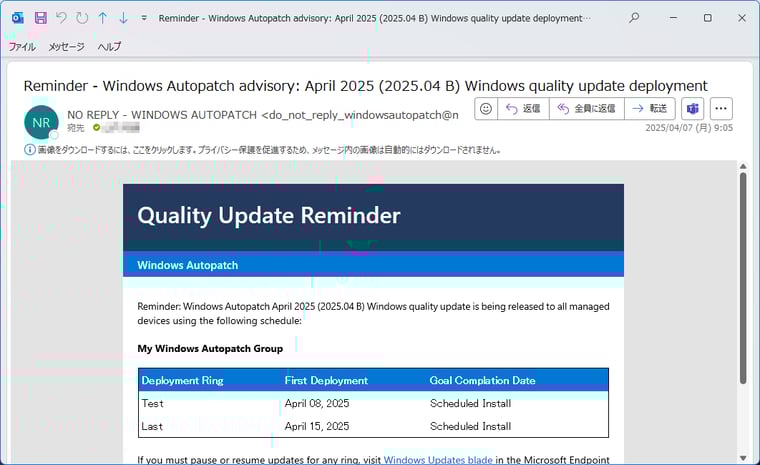Open the メッセージ tab

[x=66, y=47]
